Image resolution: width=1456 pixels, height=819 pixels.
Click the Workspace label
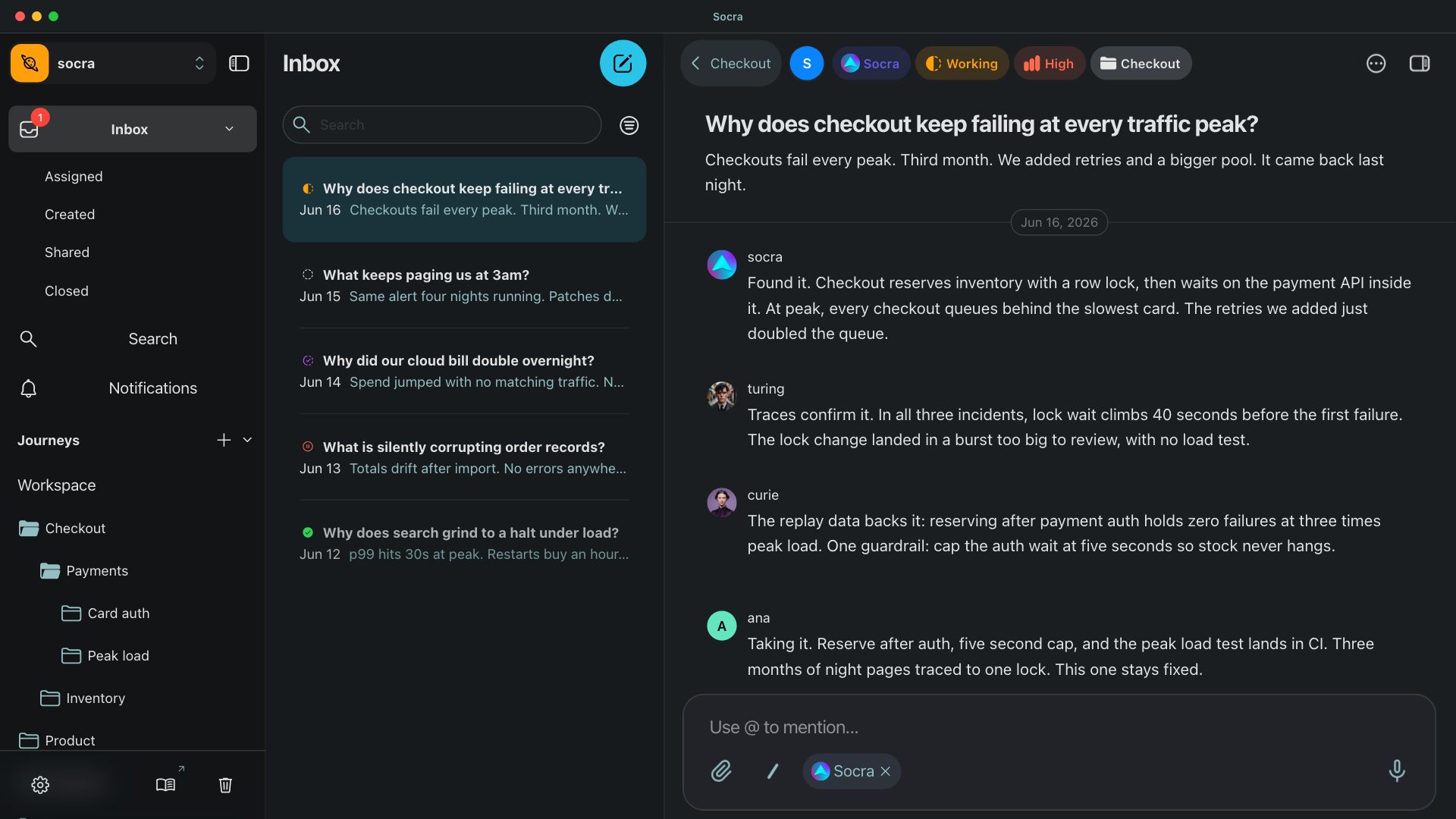click(57, 485)
